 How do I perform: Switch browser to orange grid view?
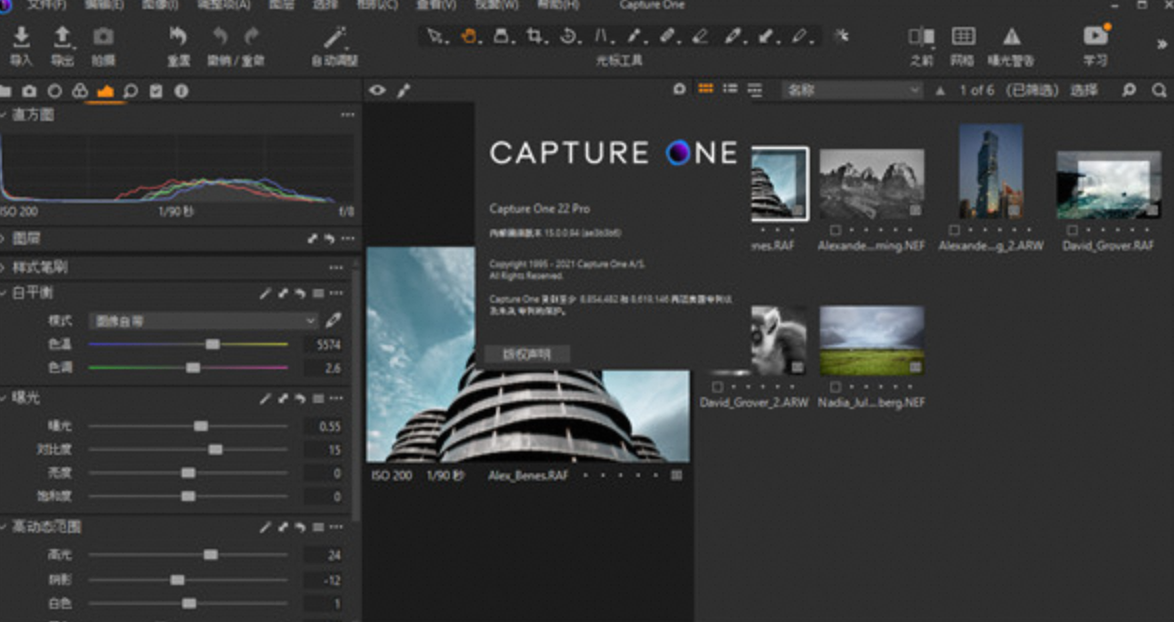pos(705,89)
